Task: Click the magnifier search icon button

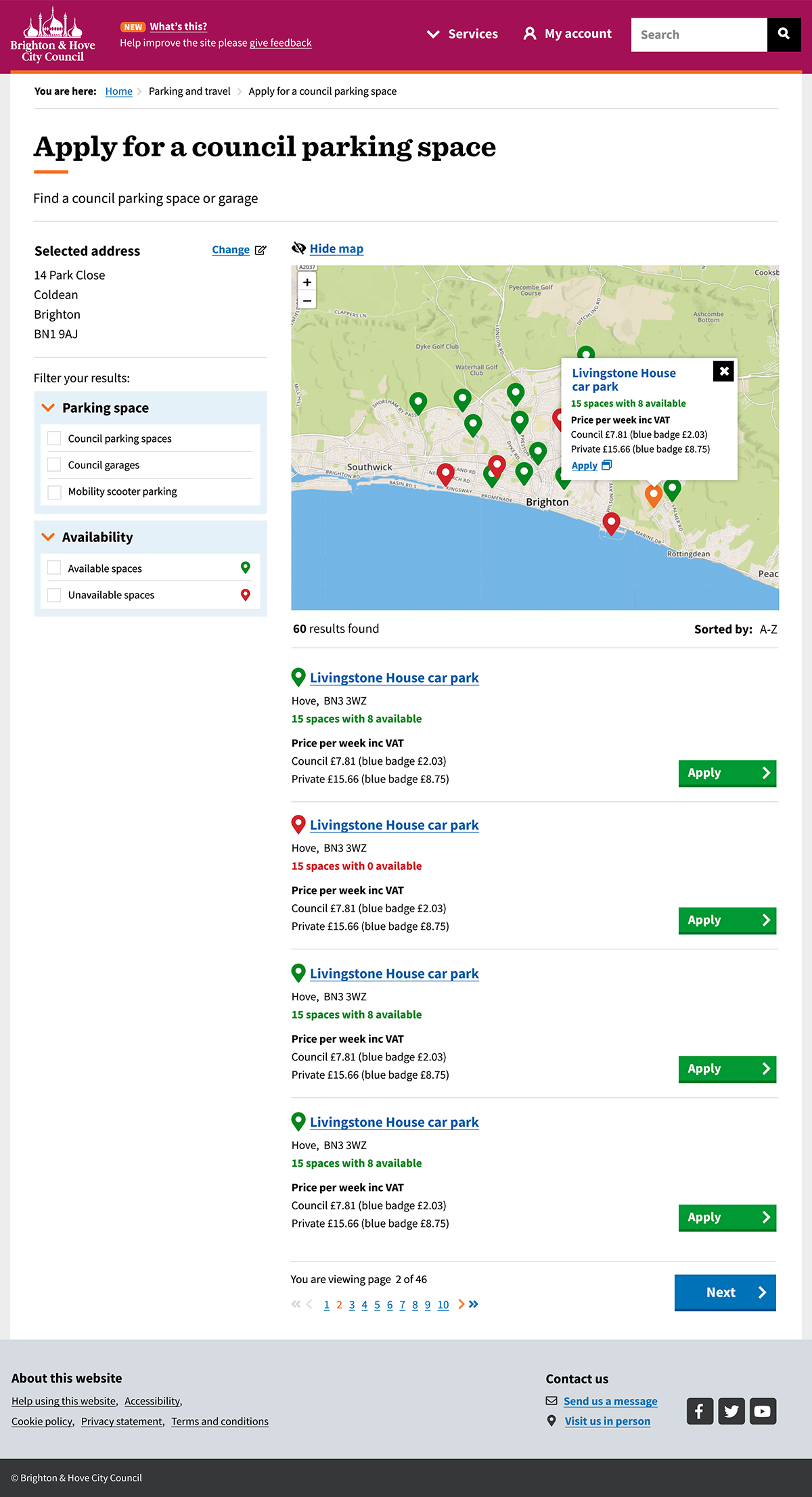Action: coord(784,34)
